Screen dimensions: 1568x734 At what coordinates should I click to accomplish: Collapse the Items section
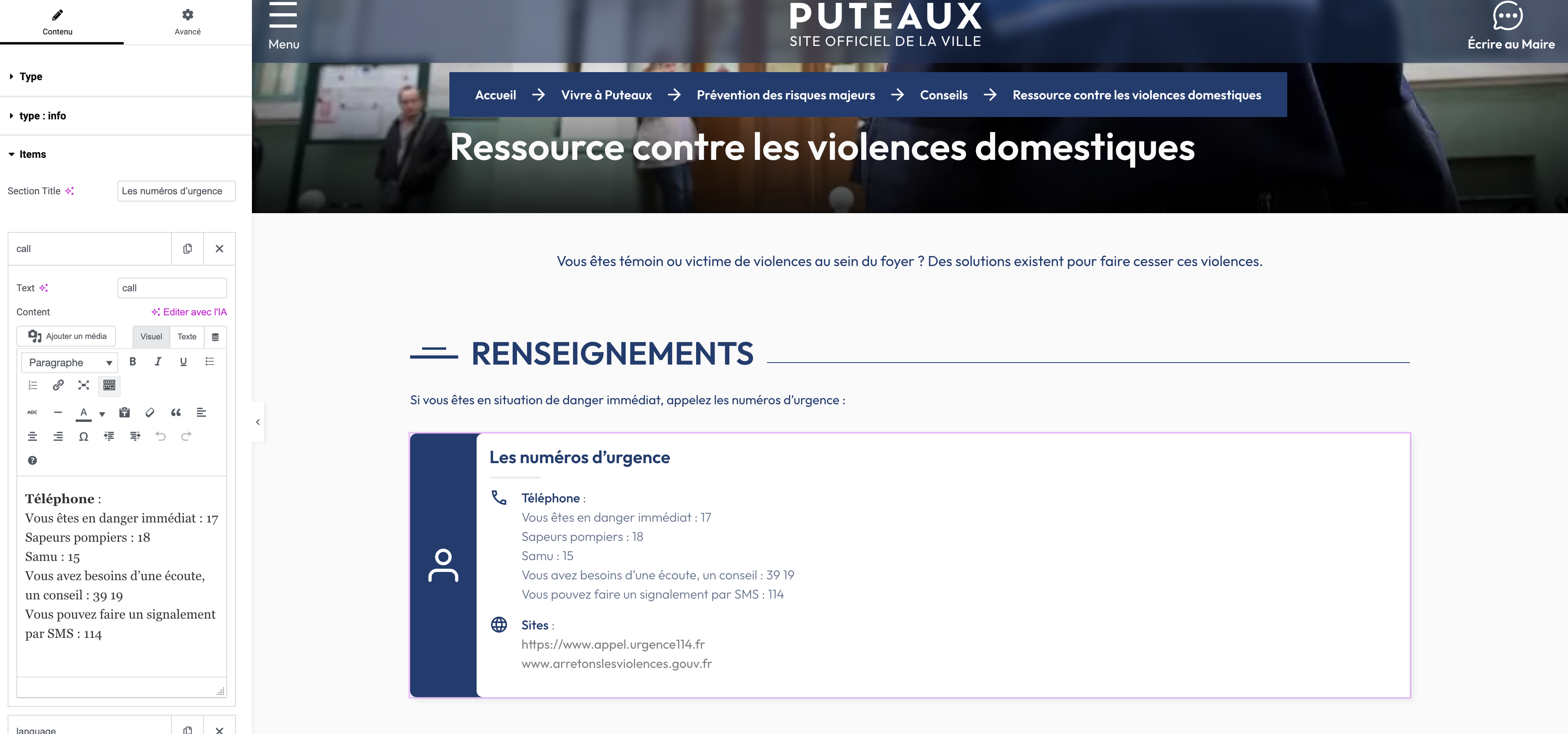(32, 155)
